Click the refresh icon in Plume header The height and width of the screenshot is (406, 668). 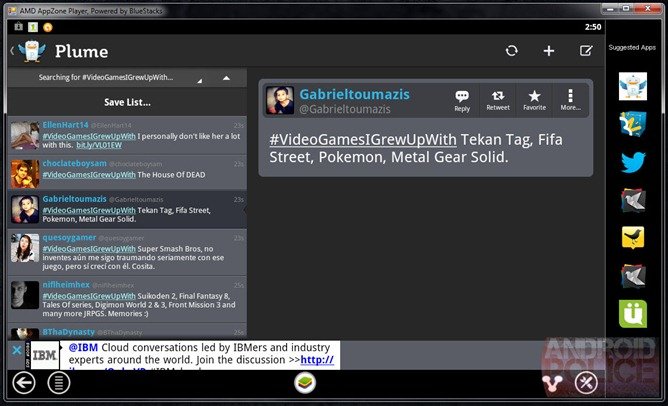pos(512,51)
